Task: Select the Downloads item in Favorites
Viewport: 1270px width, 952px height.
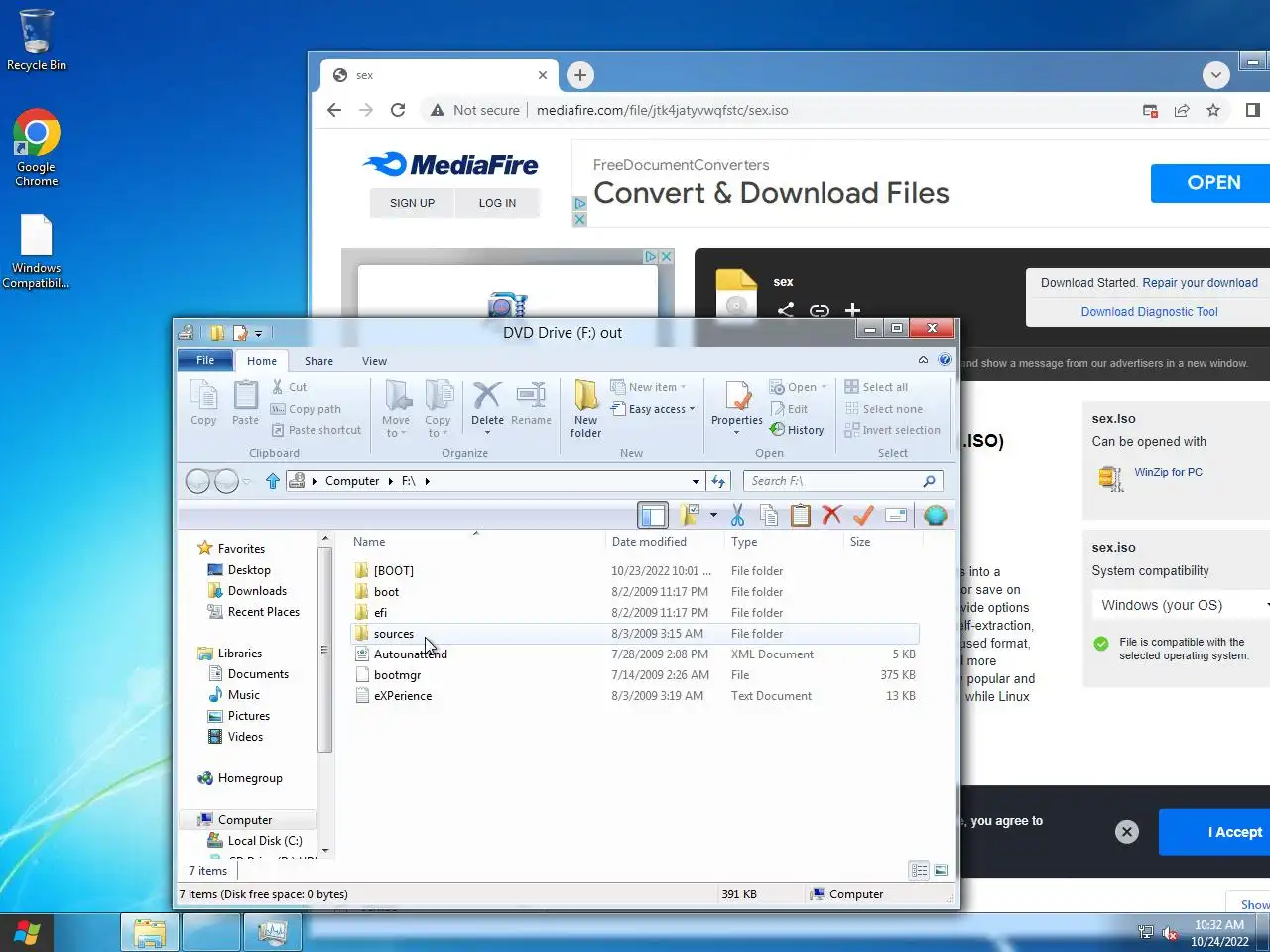Action: coord(257,591)
